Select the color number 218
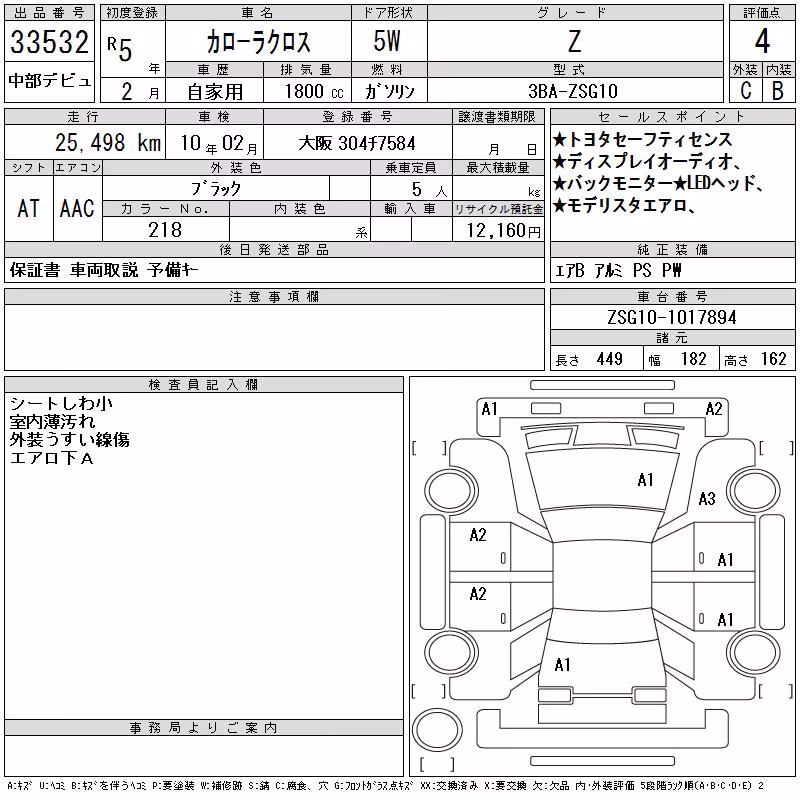 click(x=165, y=230)
